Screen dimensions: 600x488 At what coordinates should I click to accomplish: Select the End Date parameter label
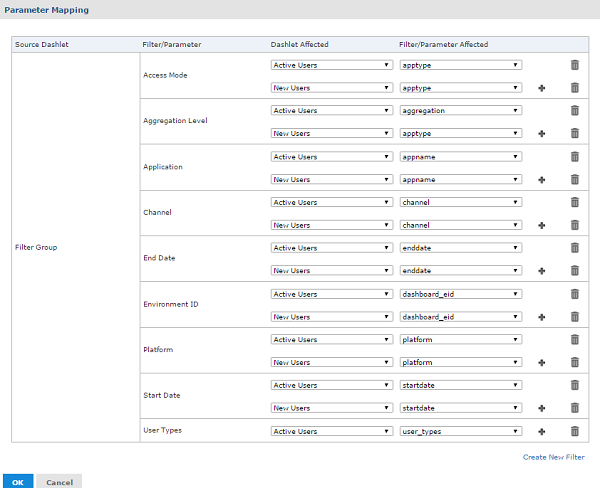(159, 258)
